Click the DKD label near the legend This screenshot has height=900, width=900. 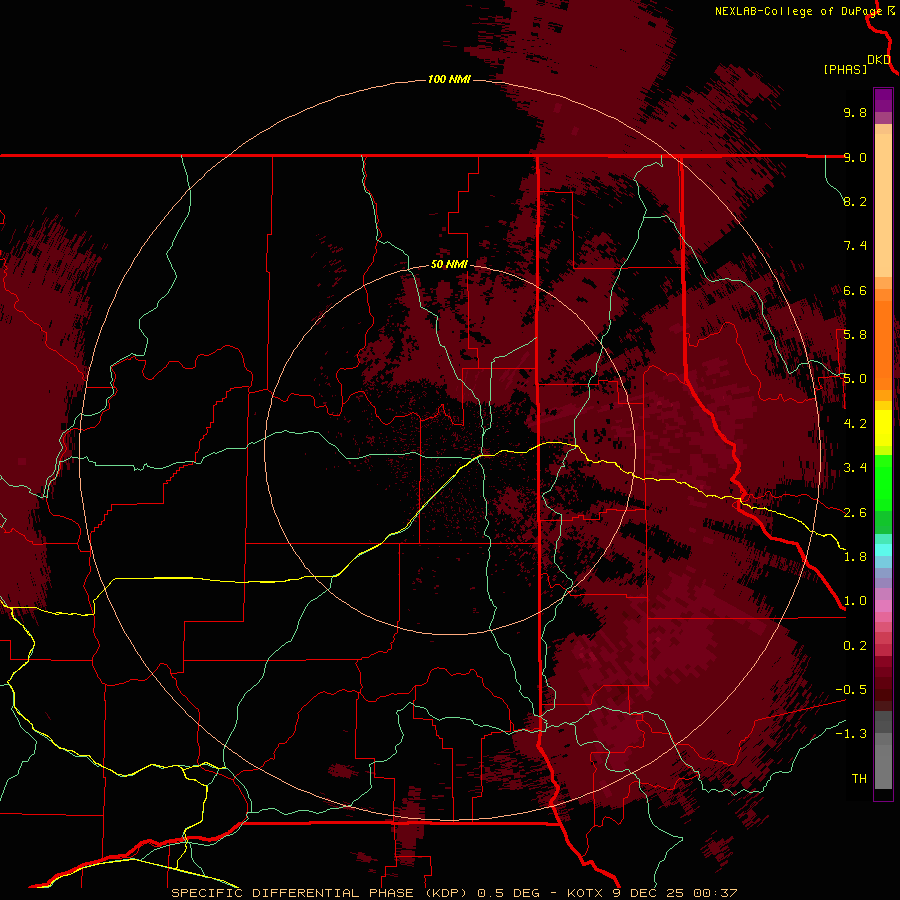pyautogui.click(x=879, y=60)
